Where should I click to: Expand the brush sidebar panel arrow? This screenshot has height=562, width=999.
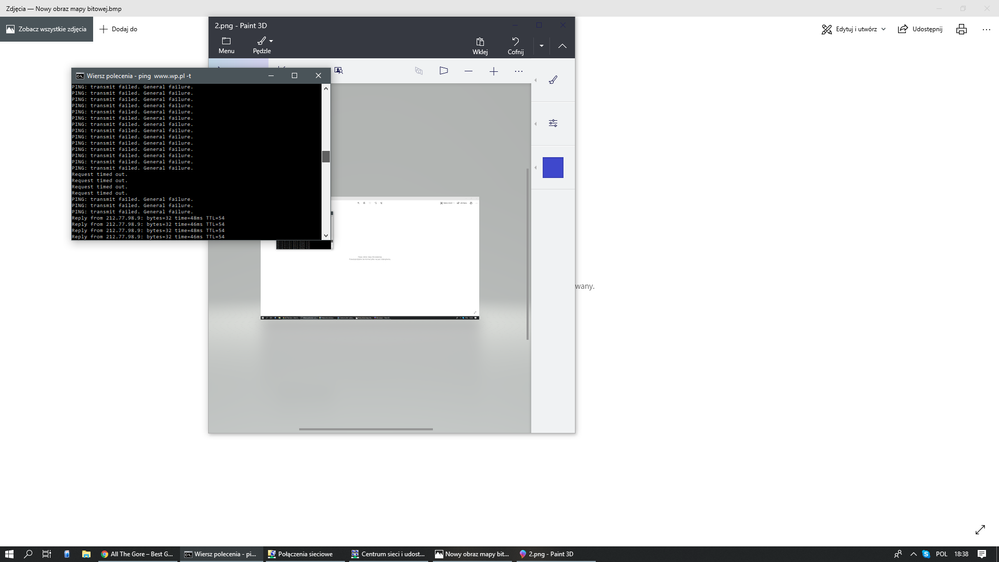536,80
